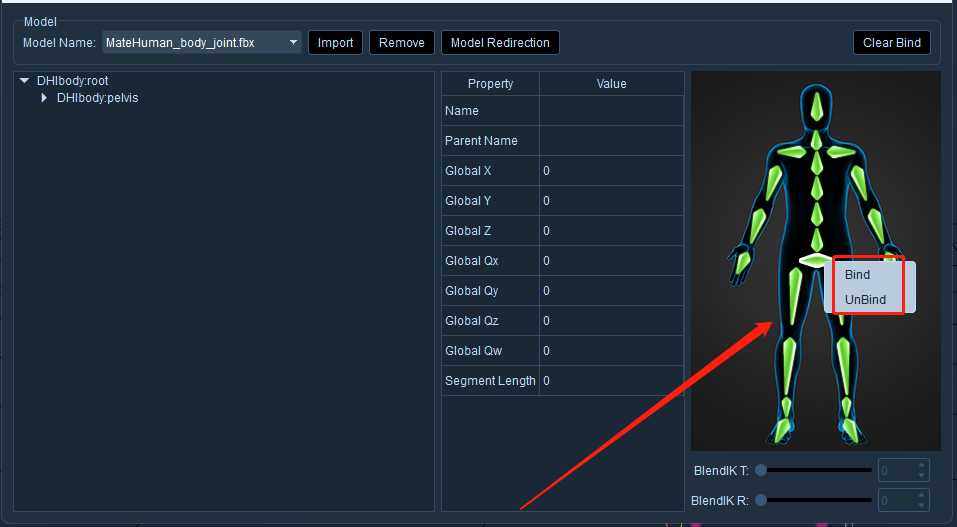
Task: Select the white pelvis bone on the figure
Action: [x=815, y=260]
